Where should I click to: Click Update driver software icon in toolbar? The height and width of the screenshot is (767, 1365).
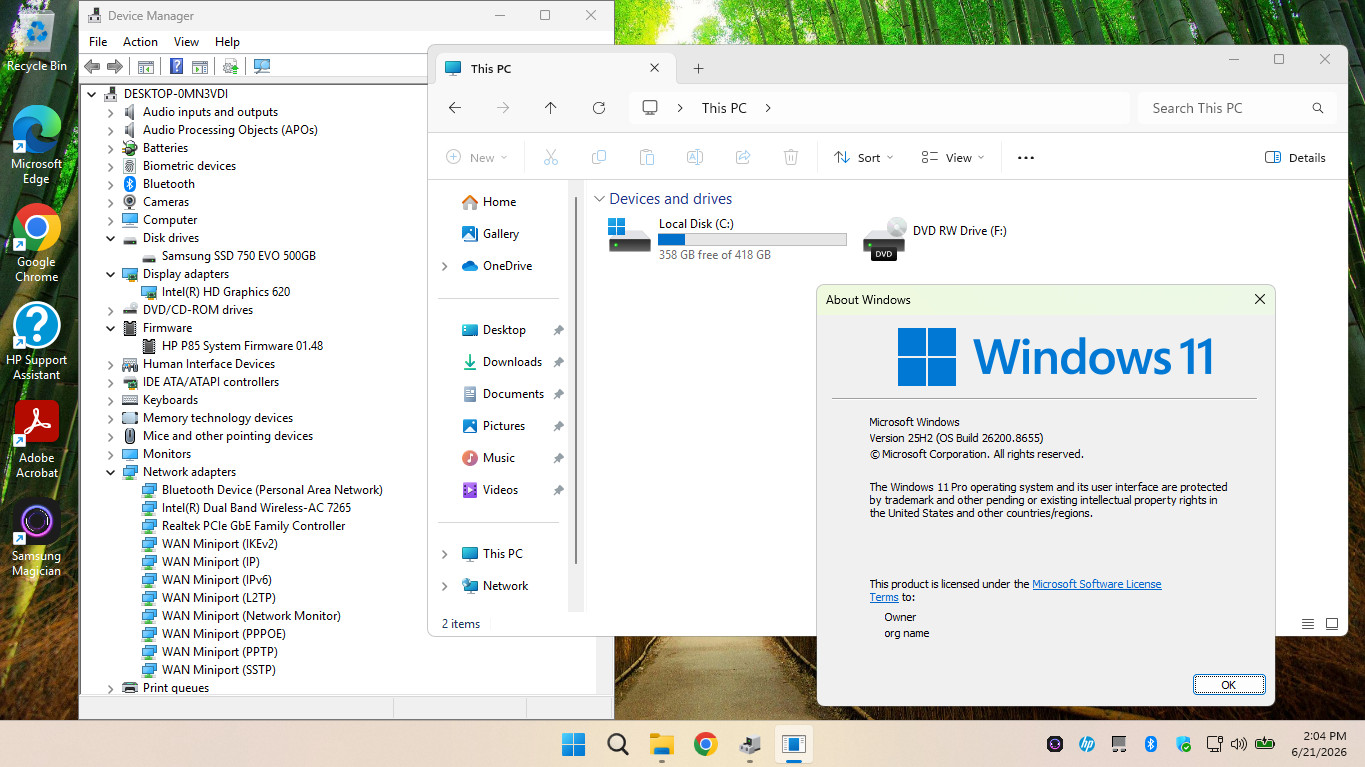(x=231, y=67)
